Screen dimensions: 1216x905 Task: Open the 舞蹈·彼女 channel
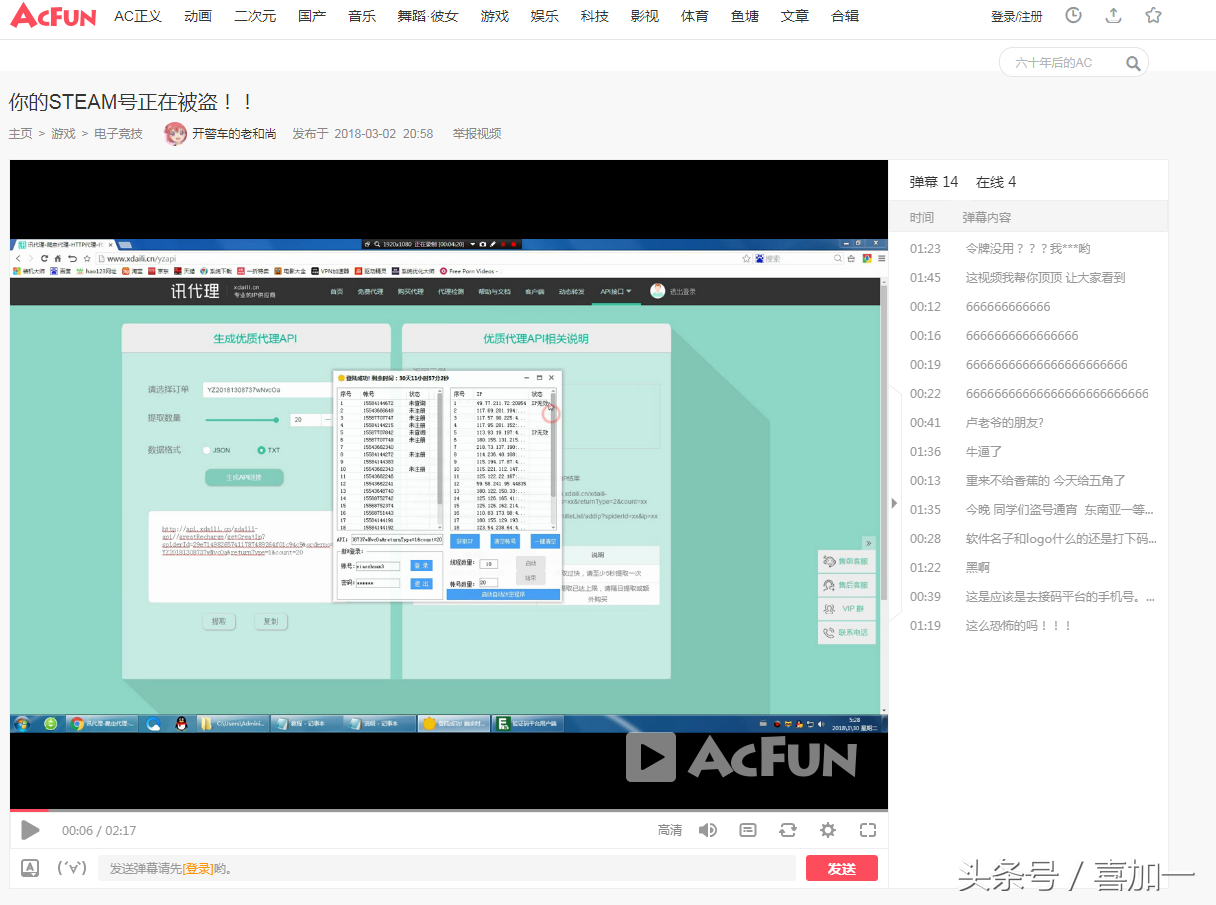pos(428,16)
